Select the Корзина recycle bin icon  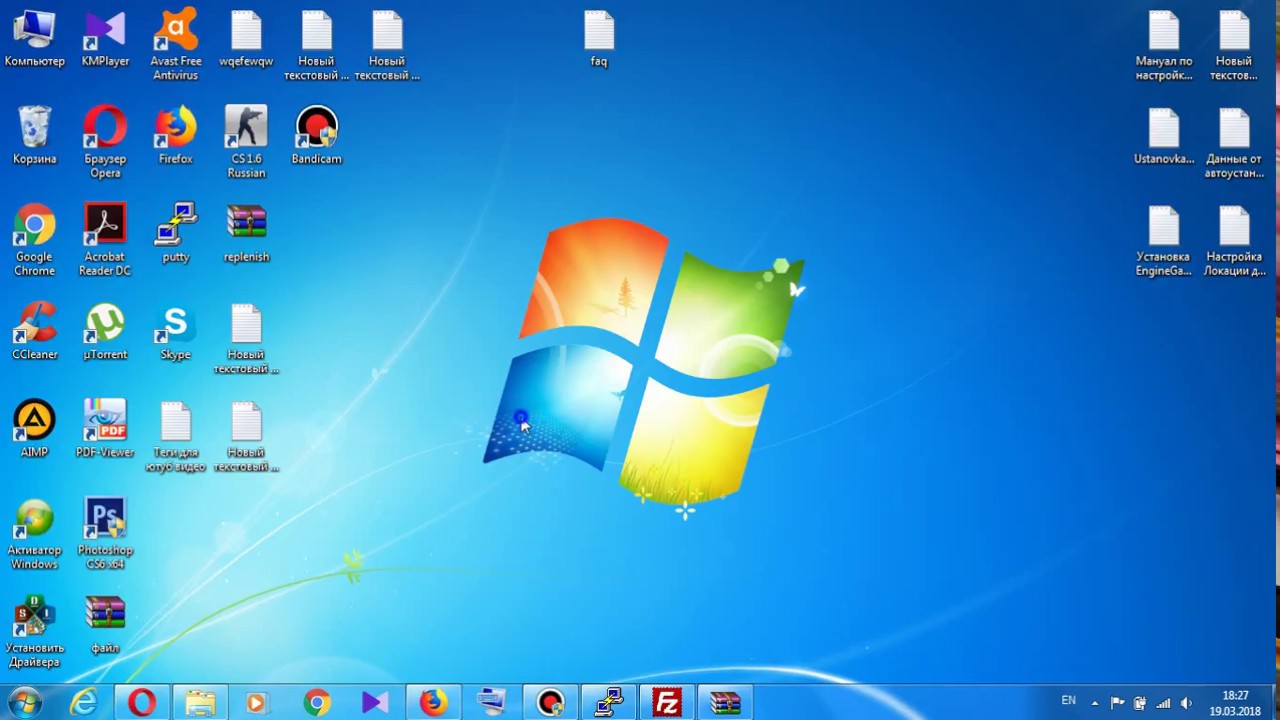point(34,136)
